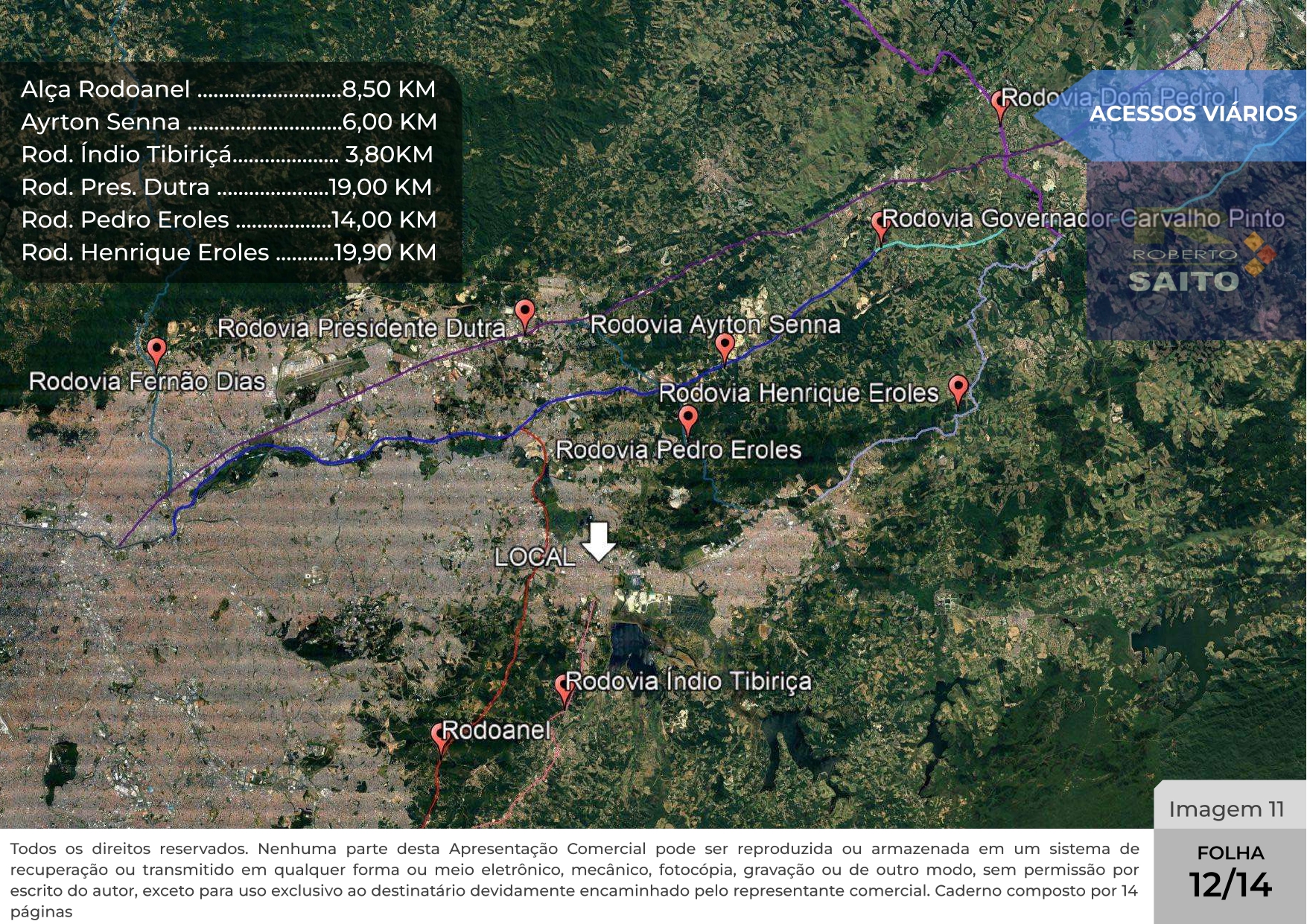Click the 'Rodovia Presidente Dutra' map label
The width and height of the screenshot is (1307, 924).
(x=362, y=328)
